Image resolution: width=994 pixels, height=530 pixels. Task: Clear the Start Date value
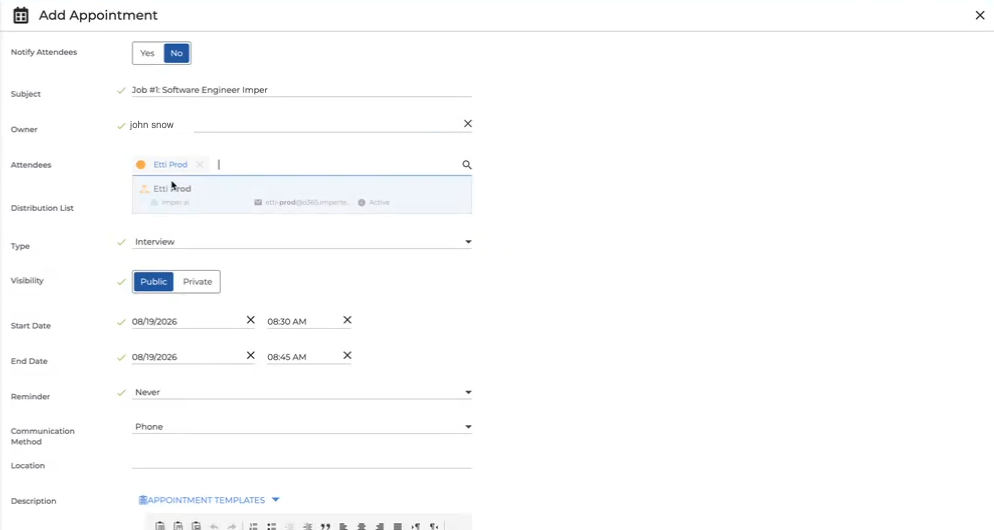click(250, 320)
